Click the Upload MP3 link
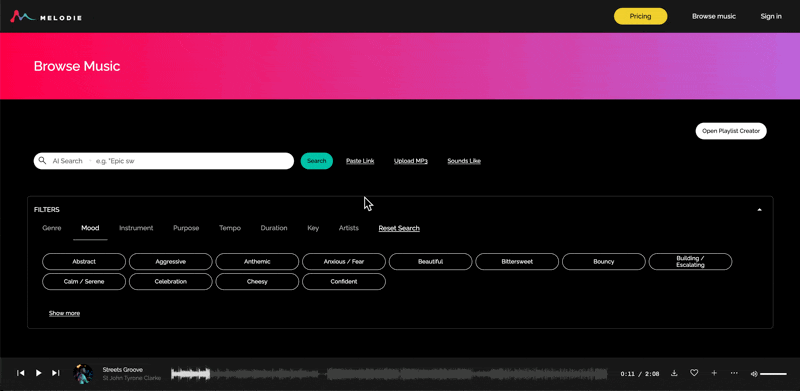 411,161
